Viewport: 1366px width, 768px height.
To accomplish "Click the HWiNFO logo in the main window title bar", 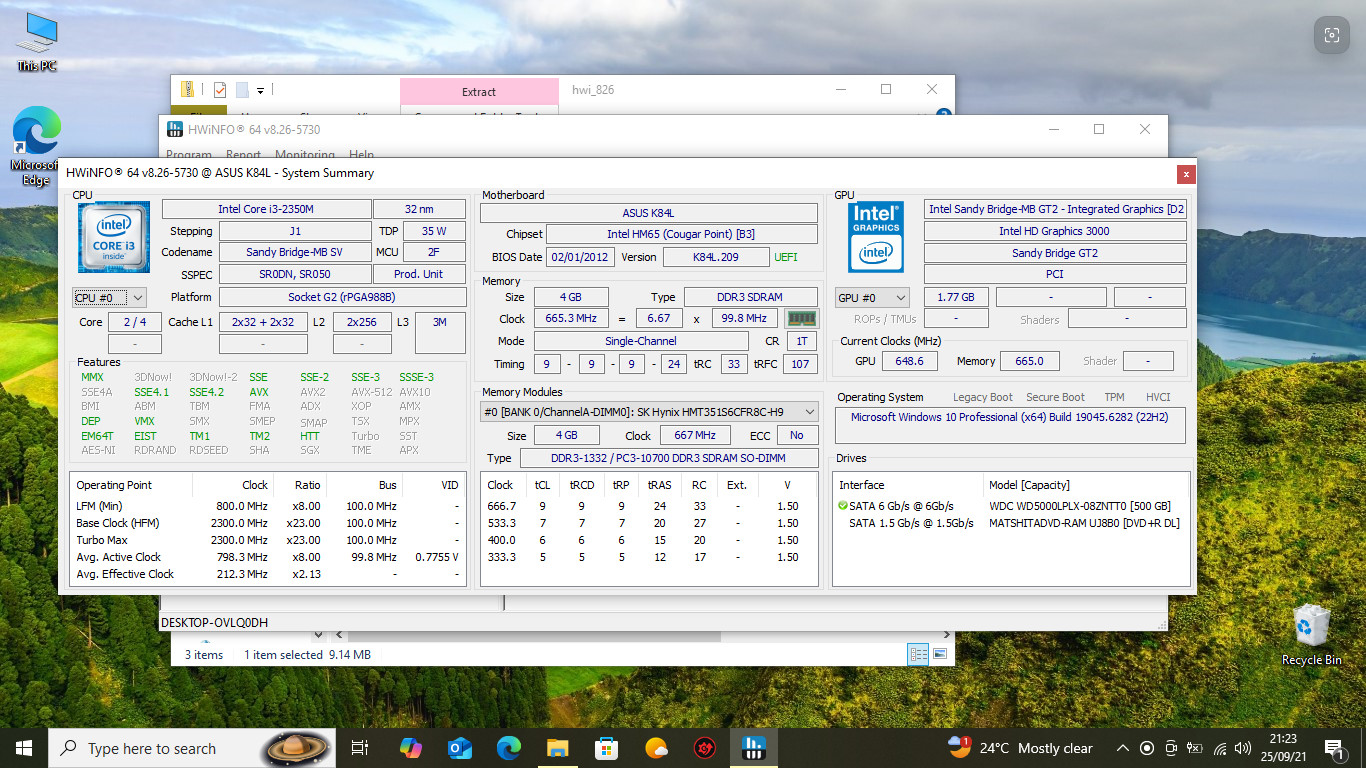I will [x=174, y=129].
